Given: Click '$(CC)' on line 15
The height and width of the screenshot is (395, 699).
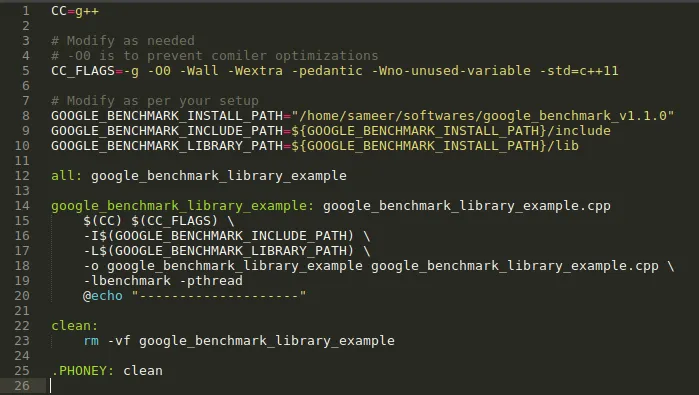Looking at the screenshot, I should pyautogui.click(x=103, y=221).
